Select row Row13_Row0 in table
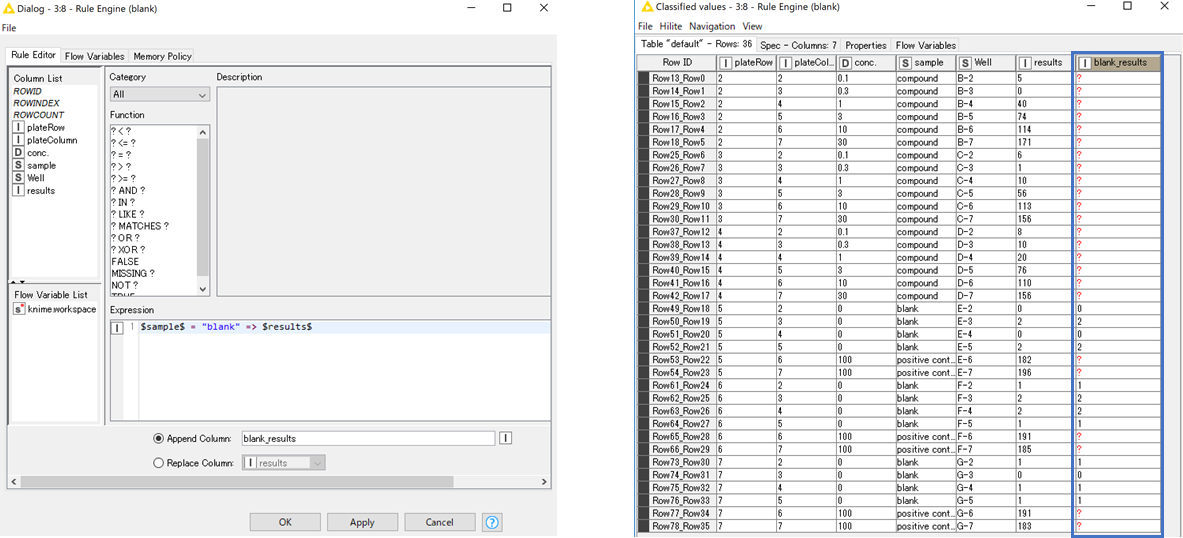Image resolution: width=1183 pixels, height=538 pixels. pyautogui.click(x=677, y=78)
